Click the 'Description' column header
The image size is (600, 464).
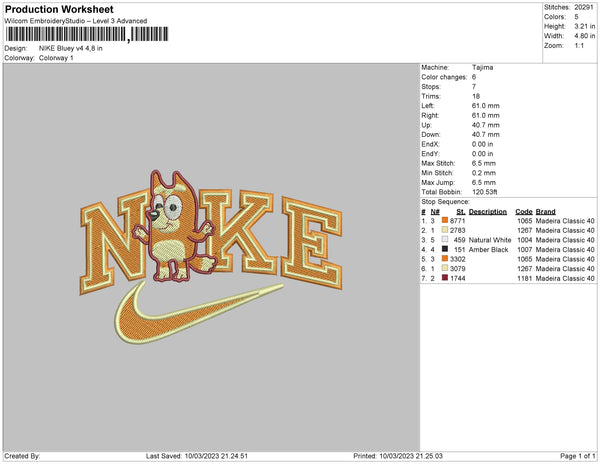(488, 212)
